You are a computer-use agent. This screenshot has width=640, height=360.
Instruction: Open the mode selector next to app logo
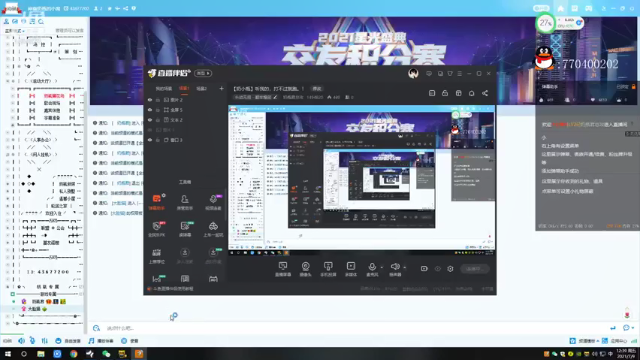click(203, 73)
